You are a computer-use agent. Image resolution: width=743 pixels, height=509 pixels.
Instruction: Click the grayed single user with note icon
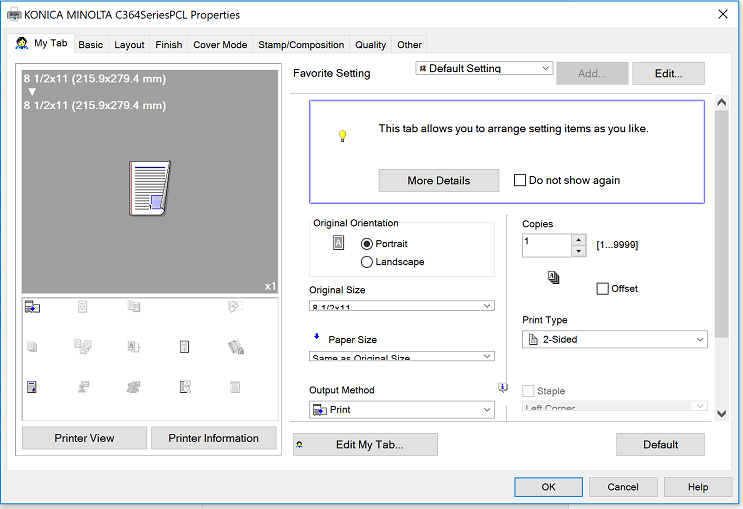tap(83, 387)
